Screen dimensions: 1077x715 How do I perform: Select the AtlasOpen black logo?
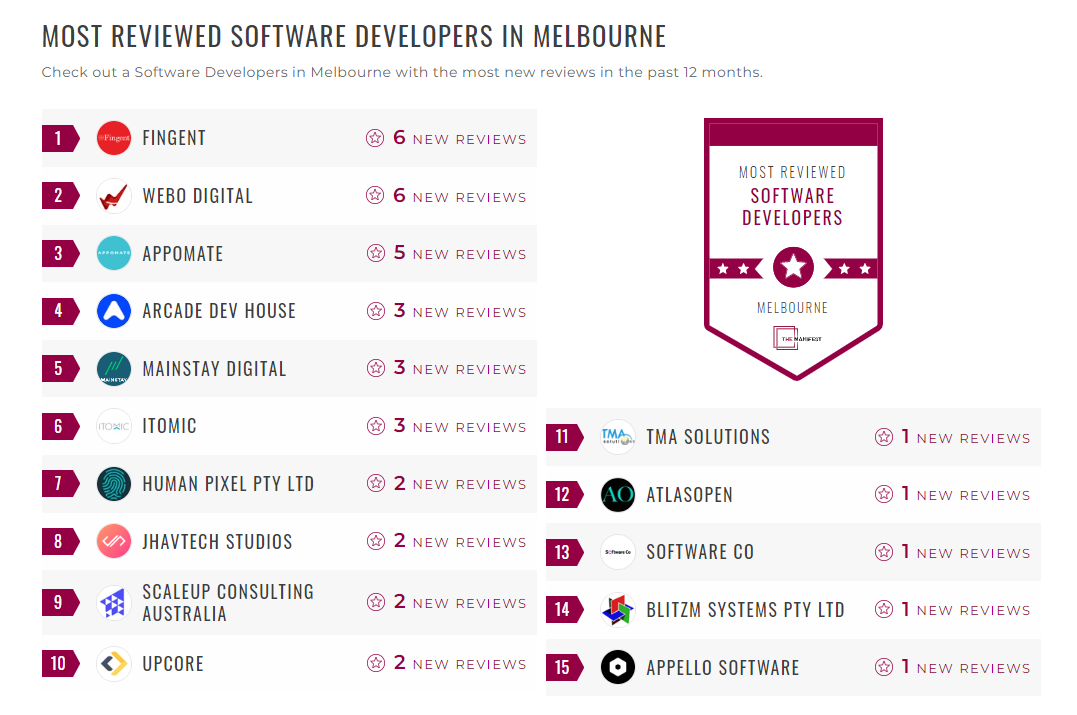[617, 494]
